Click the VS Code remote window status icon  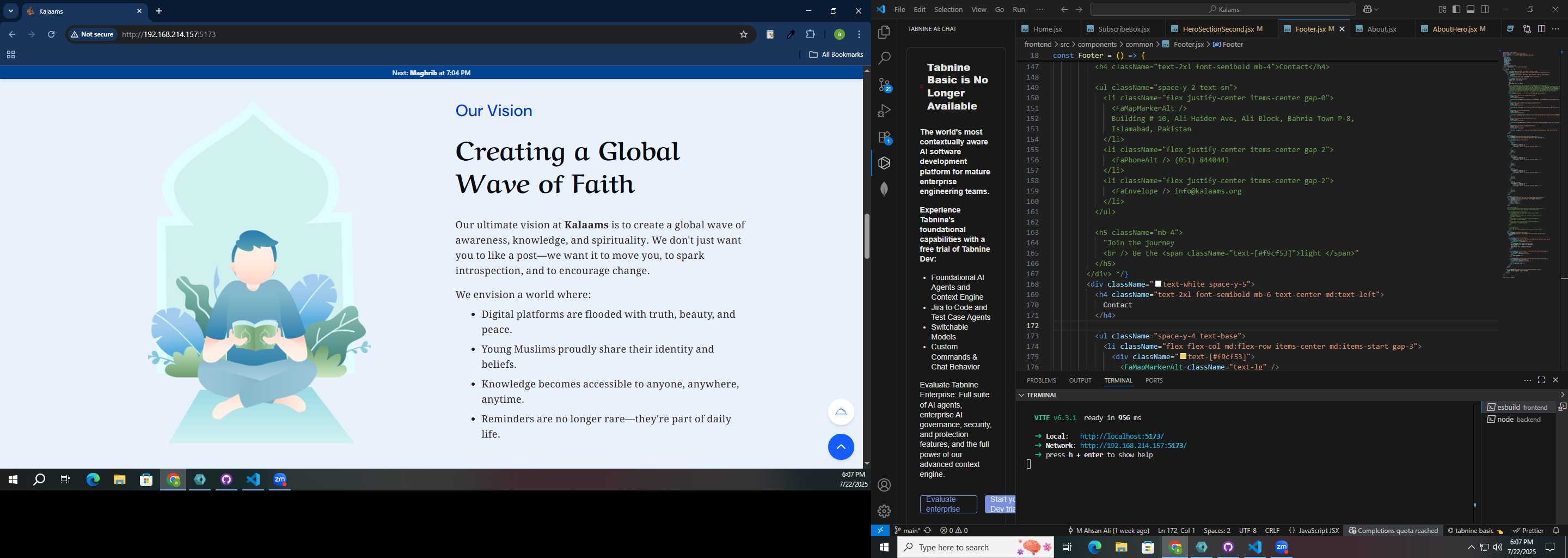point(880,531)
